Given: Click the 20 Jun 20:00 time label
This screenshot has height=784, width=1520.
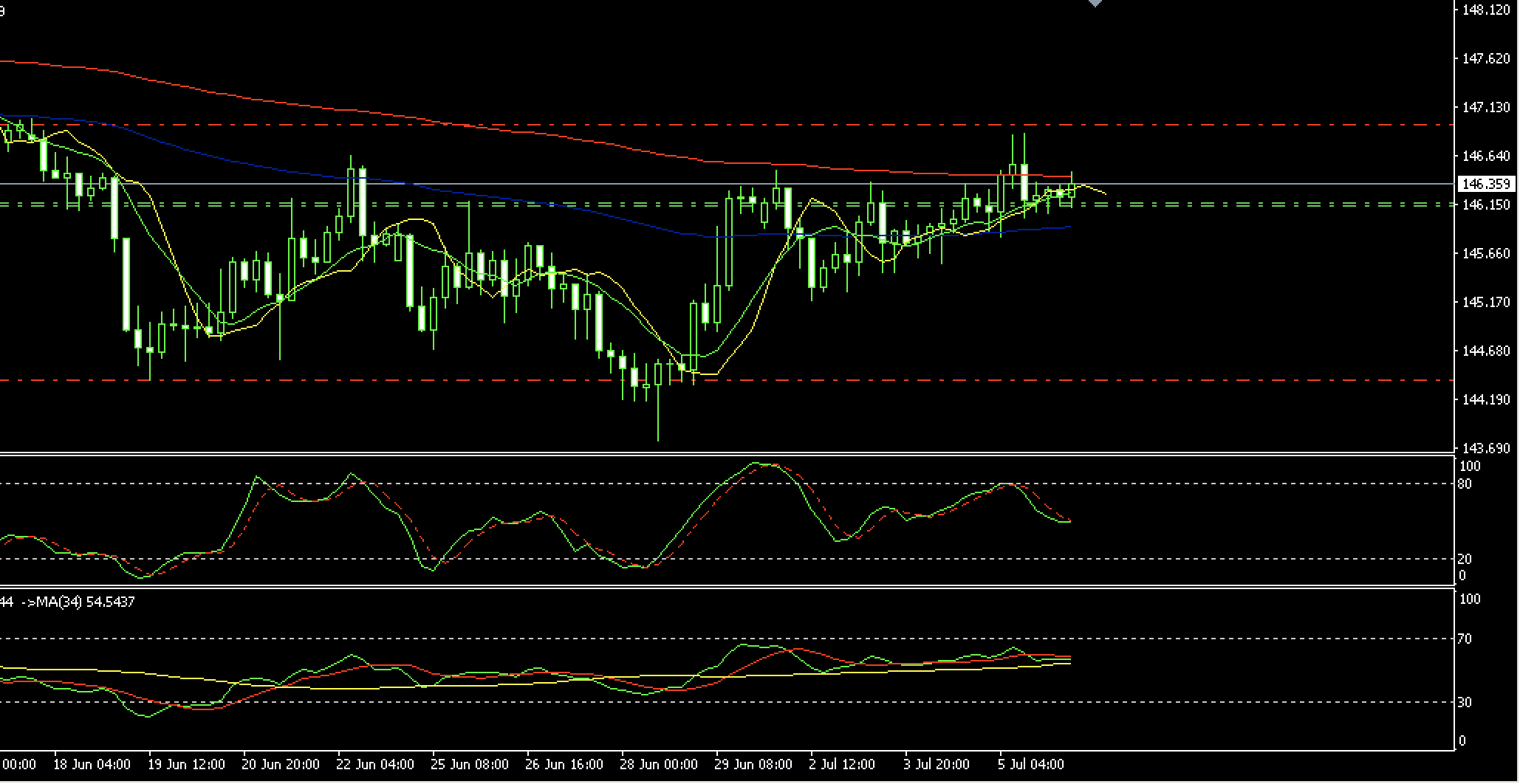Looking at the screenshot, I should [x=281, y=764].
